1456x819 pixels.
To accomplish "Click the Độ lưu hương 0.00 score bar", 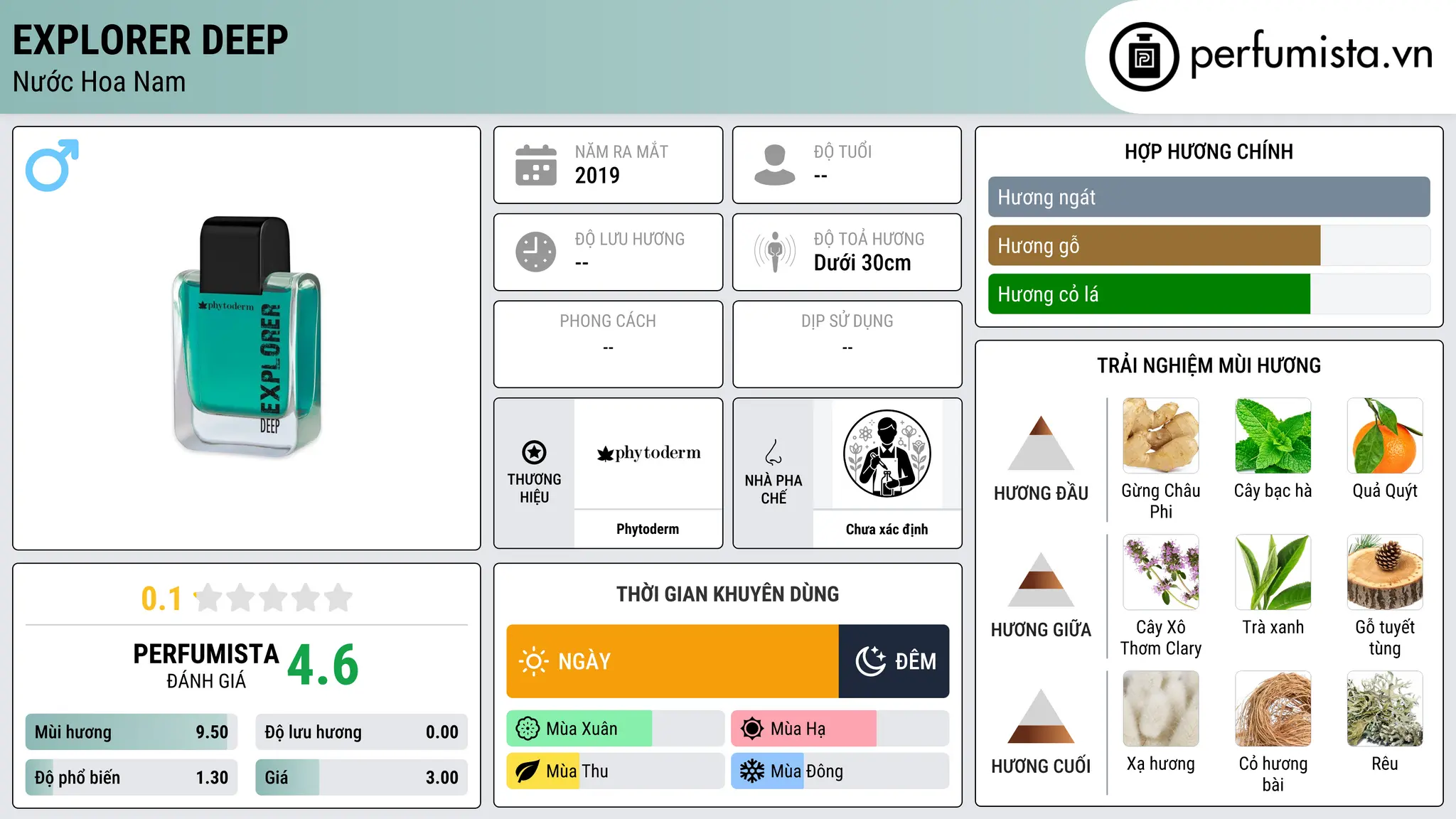I will [361, 732].
